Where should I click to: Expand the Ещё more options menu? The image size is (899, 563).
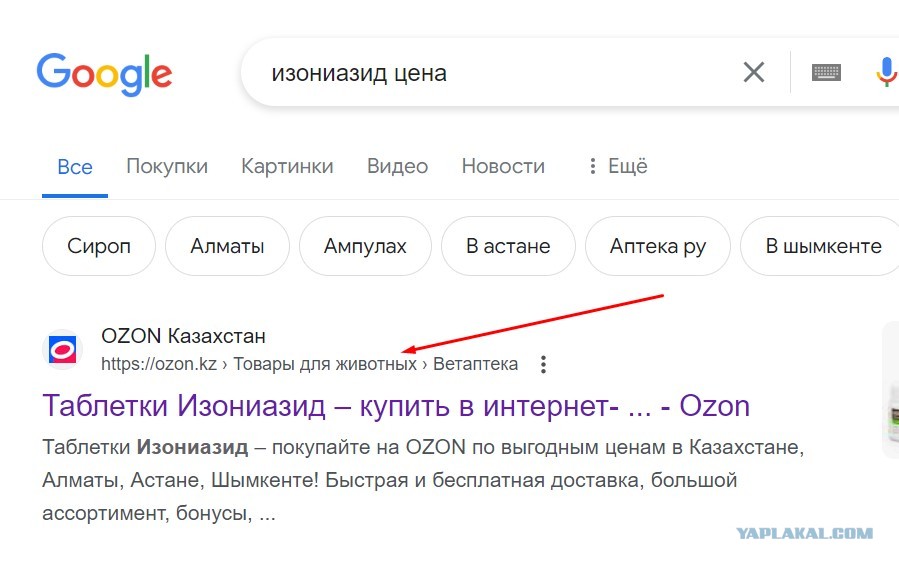[x=619, y=166]
